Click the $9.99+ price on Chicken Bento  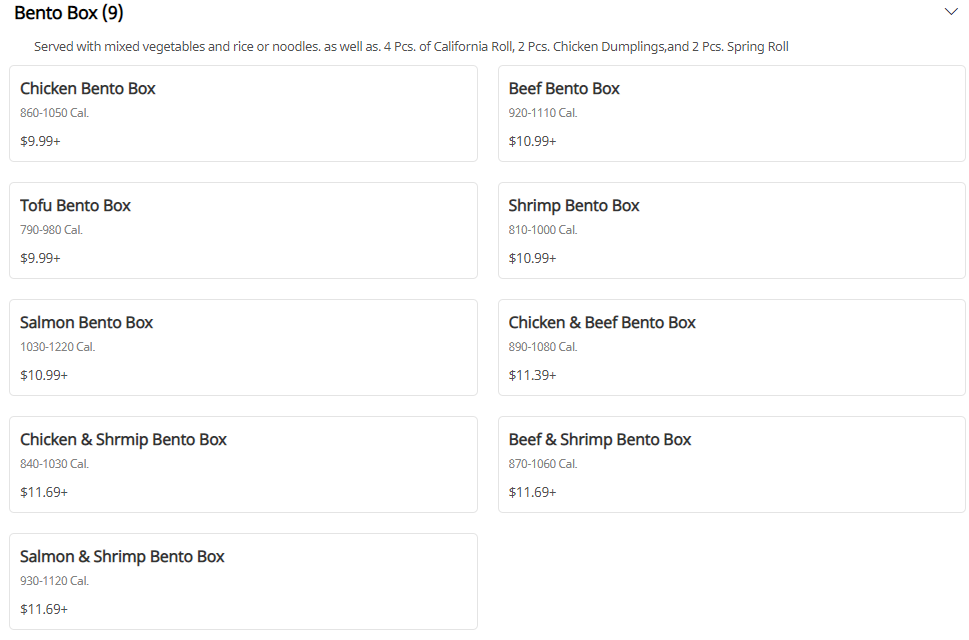coord(40,141)
